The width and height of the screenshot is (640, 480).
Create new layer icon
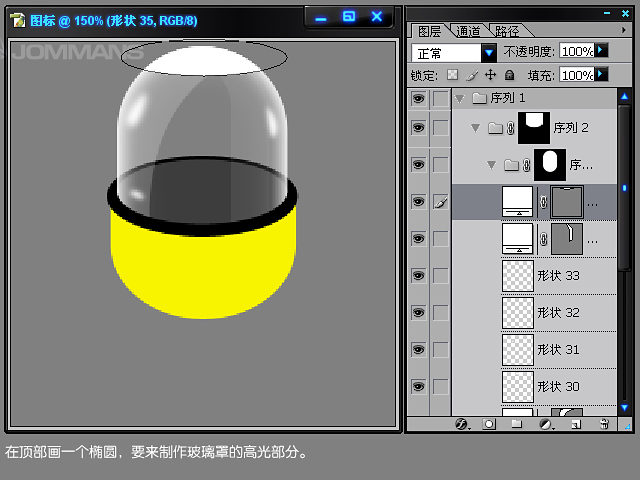coord(576,425)
